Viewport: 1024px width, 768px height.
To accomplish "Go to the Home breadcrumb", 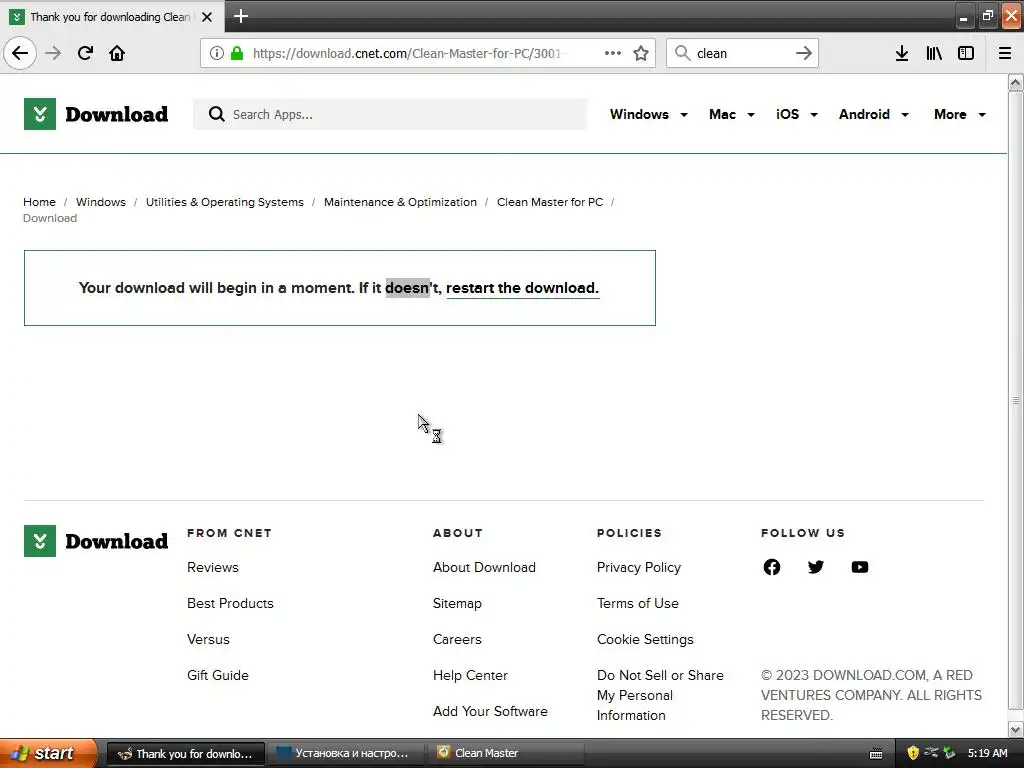I will [39, 202].
